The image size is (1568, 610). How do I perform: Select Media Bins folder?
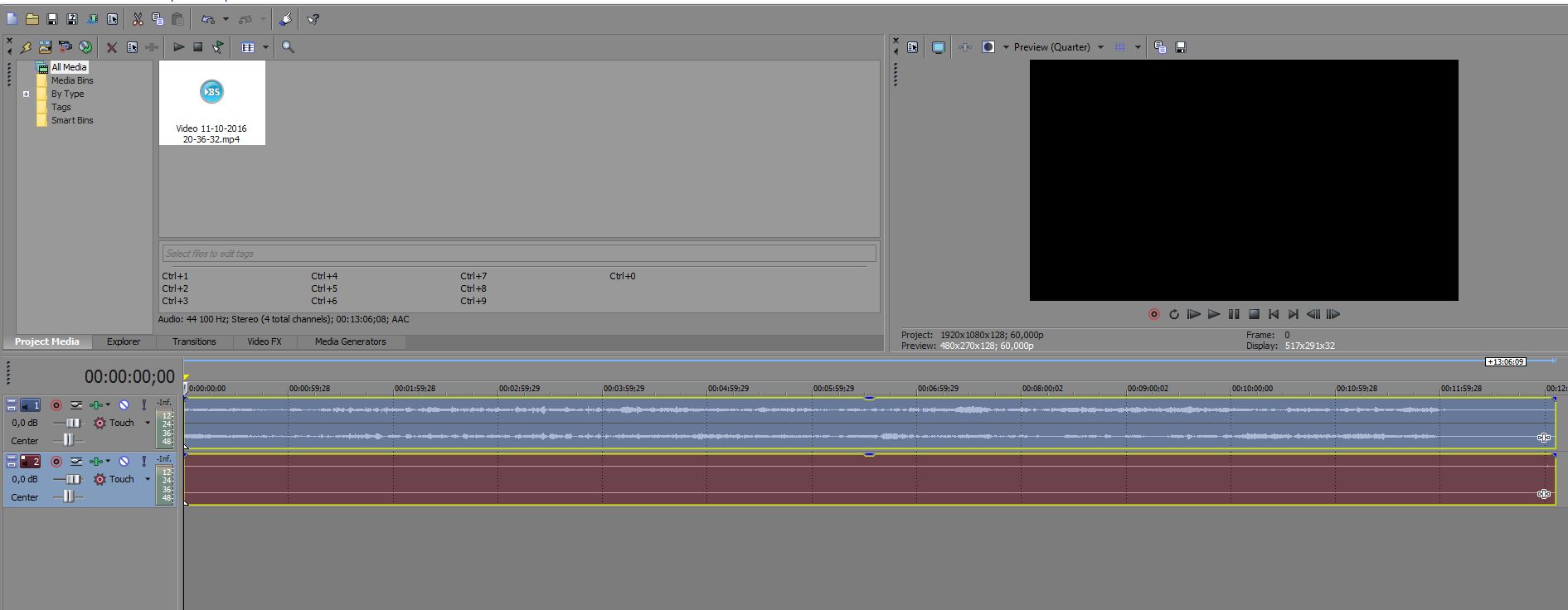(72, 80)
